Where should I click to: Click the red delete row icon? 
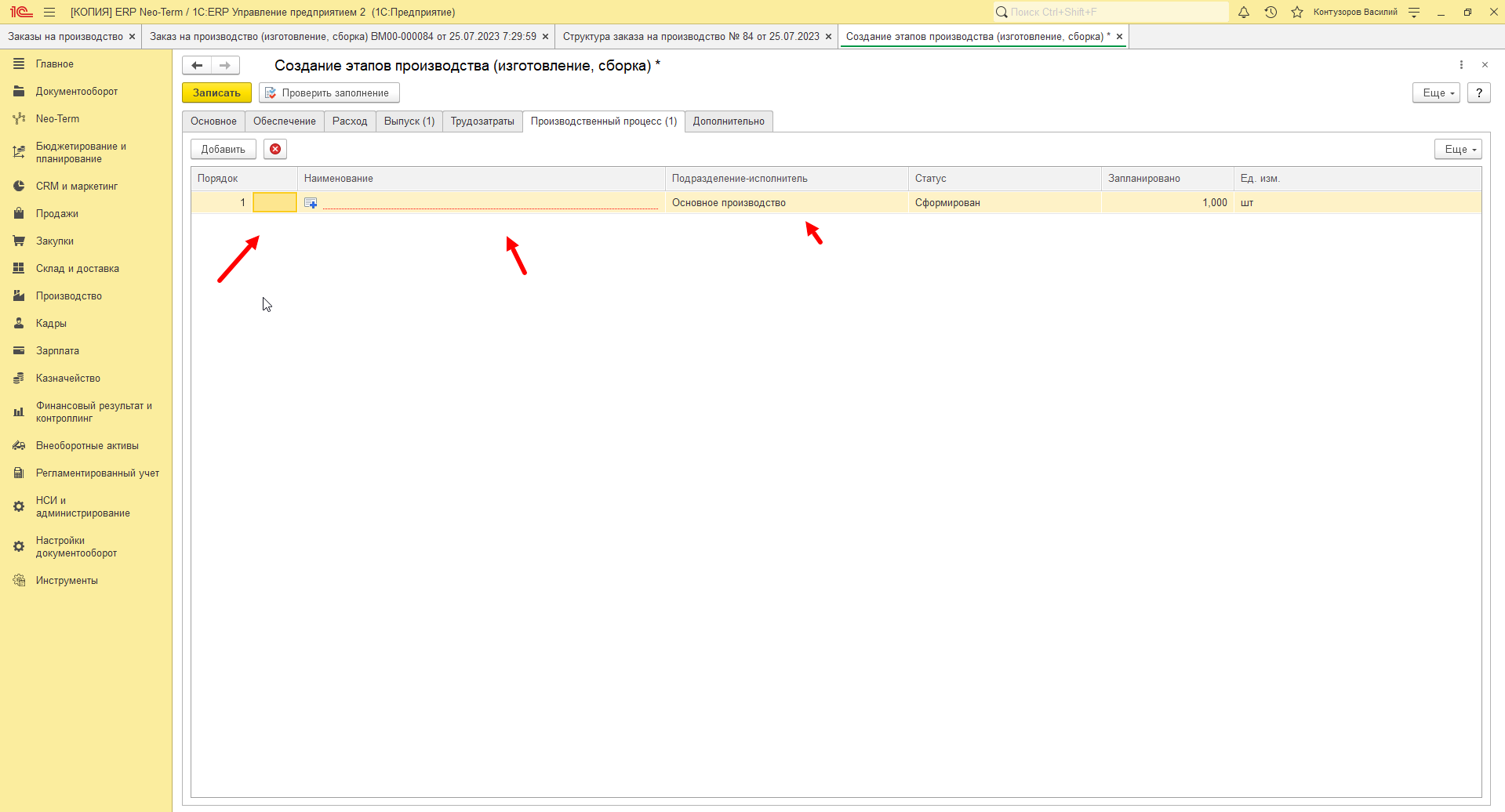(x=275, y=149)
